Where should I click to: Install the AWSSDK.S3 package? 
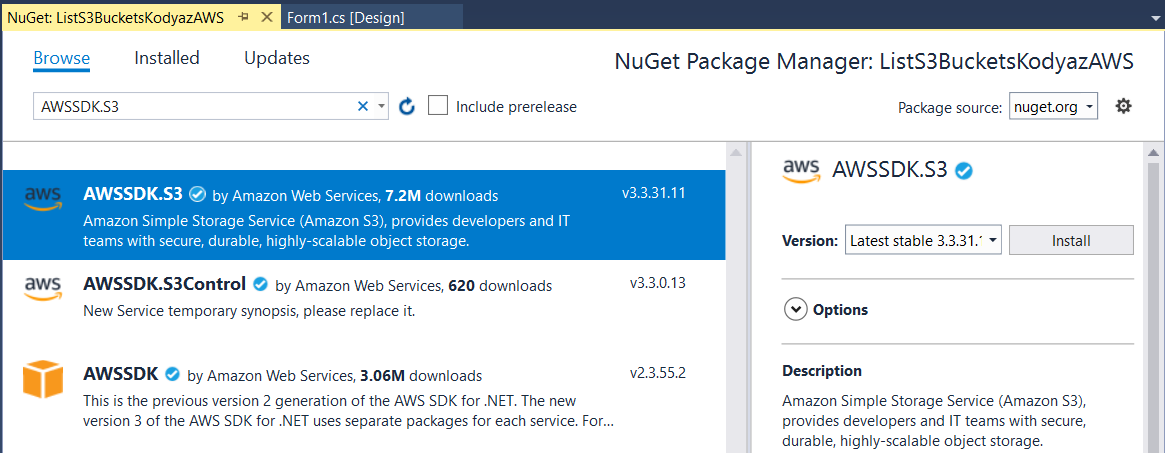point(1071,241)
